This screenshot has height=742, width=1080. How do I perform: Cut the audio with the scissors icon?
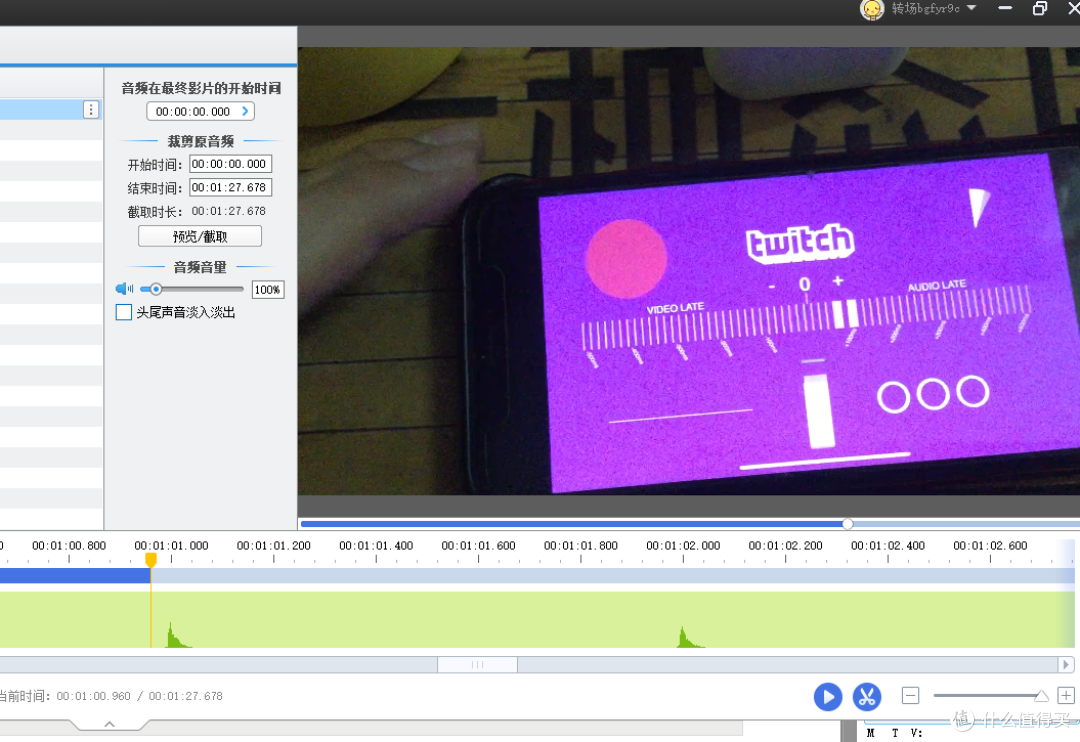[867, 697]
